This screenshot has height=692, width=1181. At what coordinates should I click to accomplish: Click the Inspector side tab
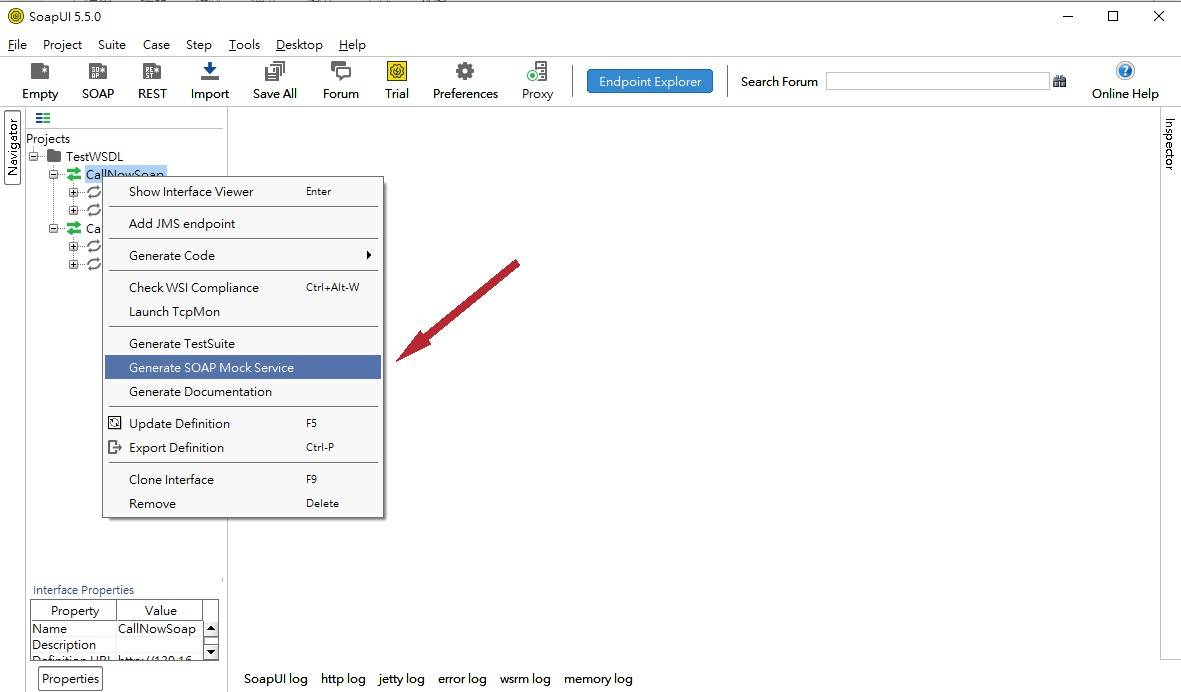point(1169,143)
